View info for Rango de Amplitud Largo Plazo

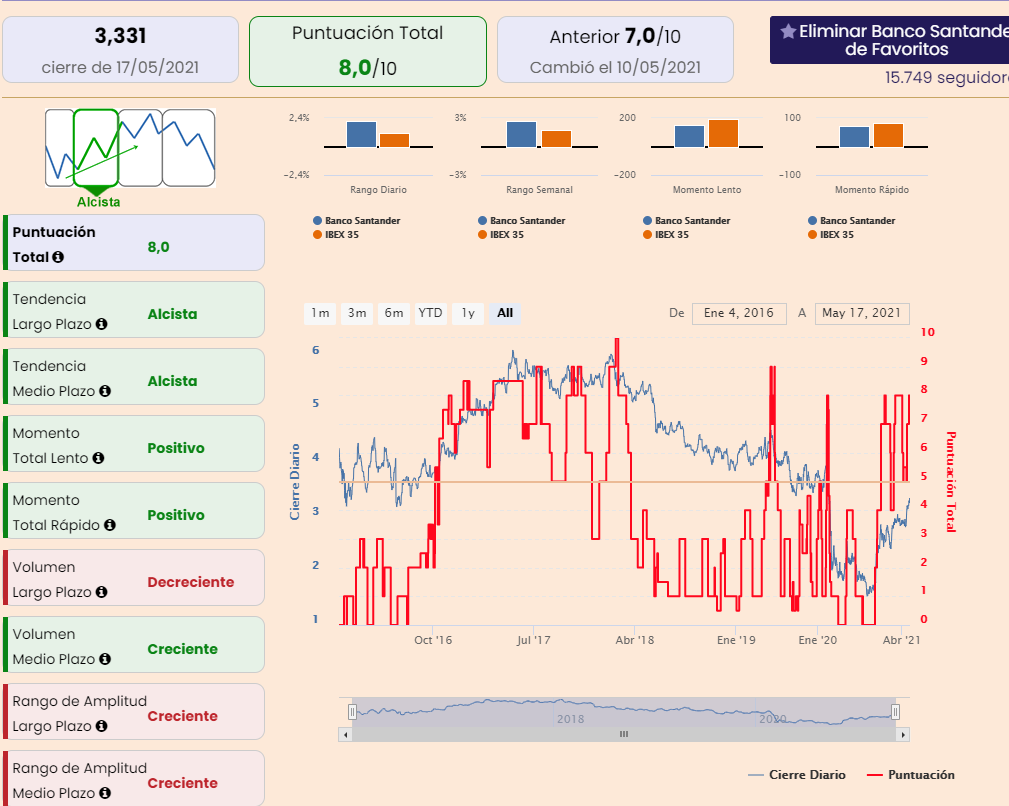[x=101, y=726]
